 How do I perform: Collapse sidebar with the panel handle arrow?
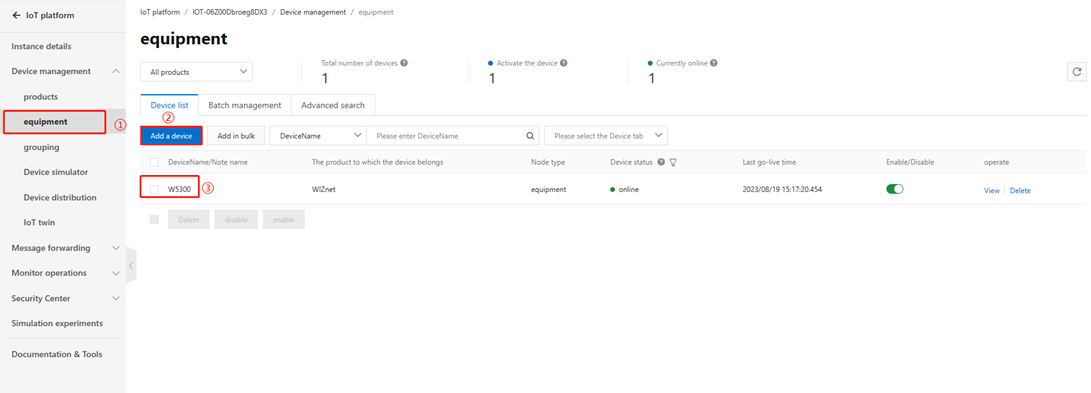coord(131,266)
